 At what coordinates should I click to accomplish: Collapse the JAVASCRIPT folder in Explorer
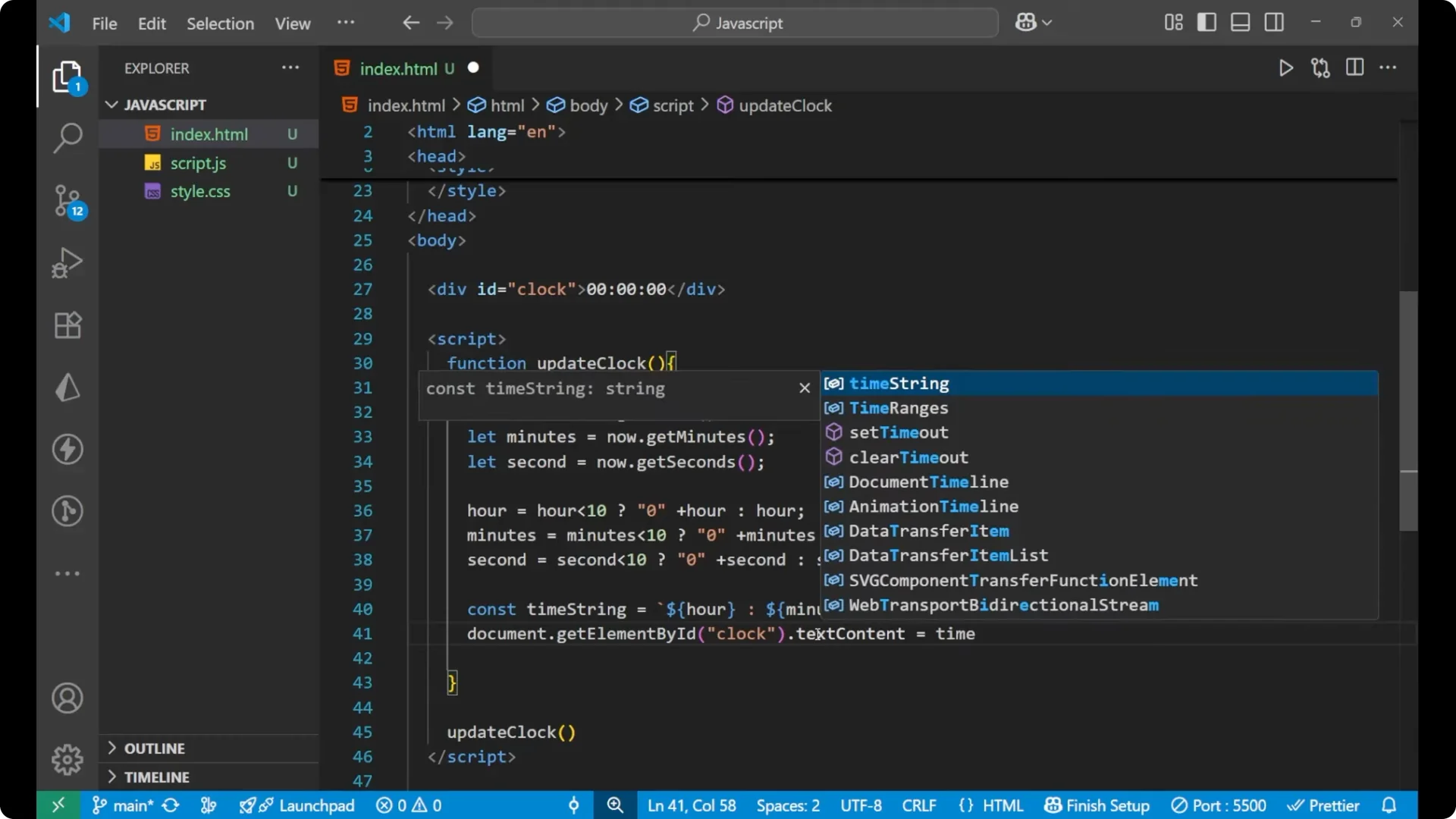112,105
